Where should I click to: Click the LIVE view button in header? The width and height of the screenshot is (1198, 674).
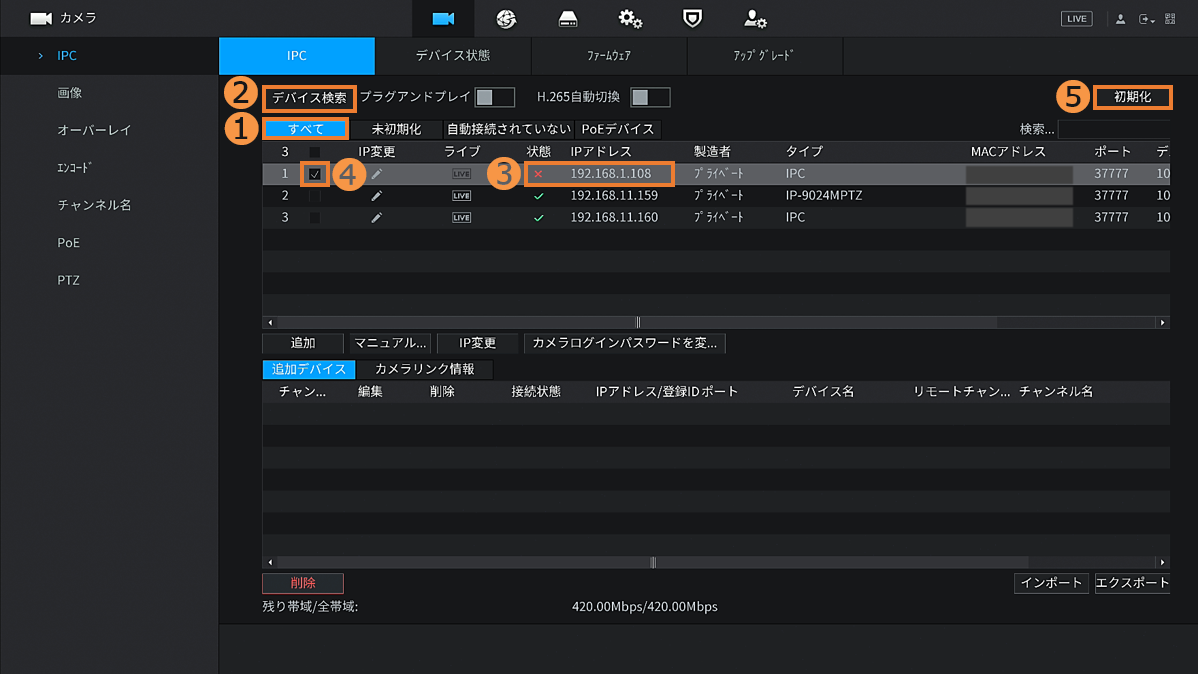(x=1076, y=19)
